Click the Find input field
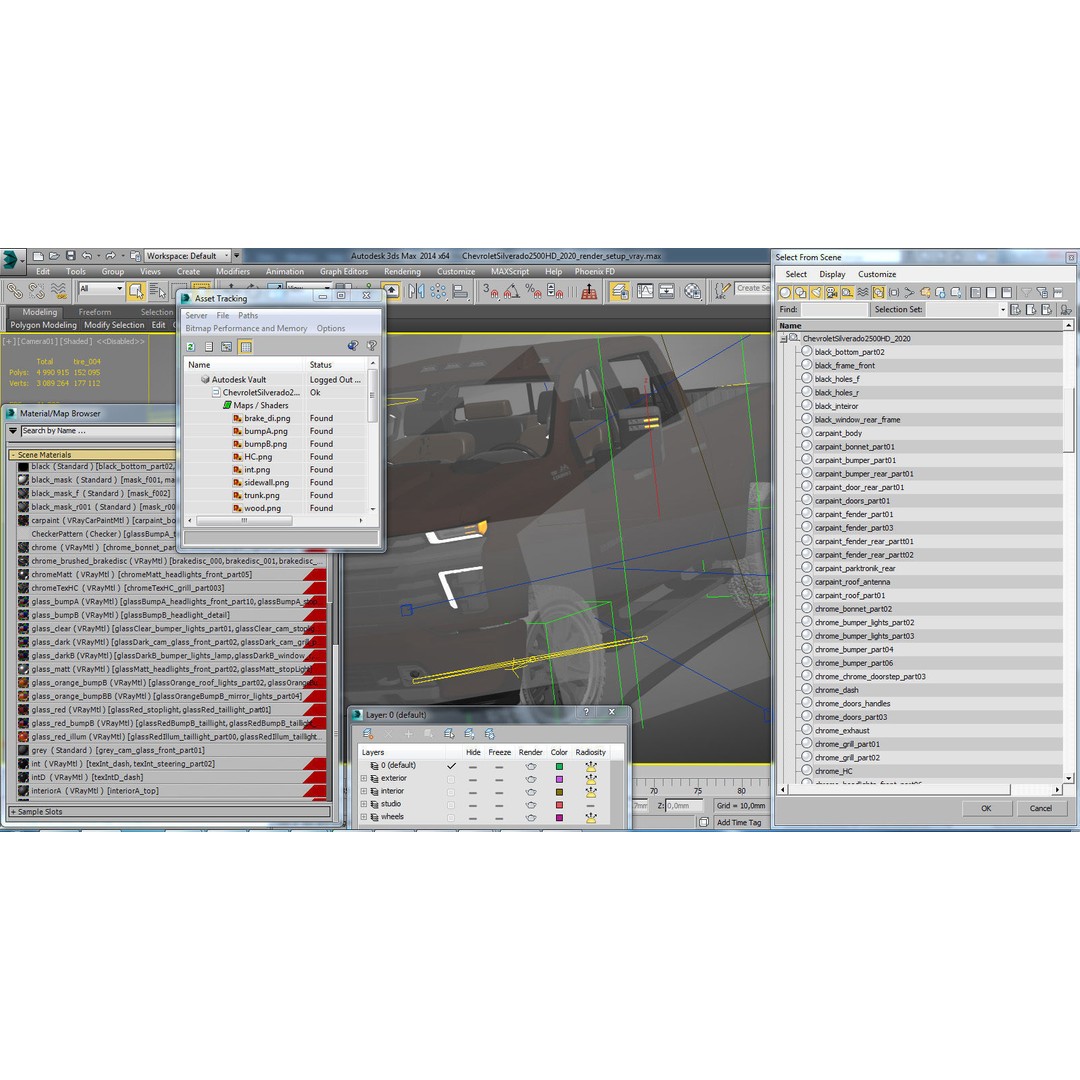 pyautogui.click(x=834, y=310)
